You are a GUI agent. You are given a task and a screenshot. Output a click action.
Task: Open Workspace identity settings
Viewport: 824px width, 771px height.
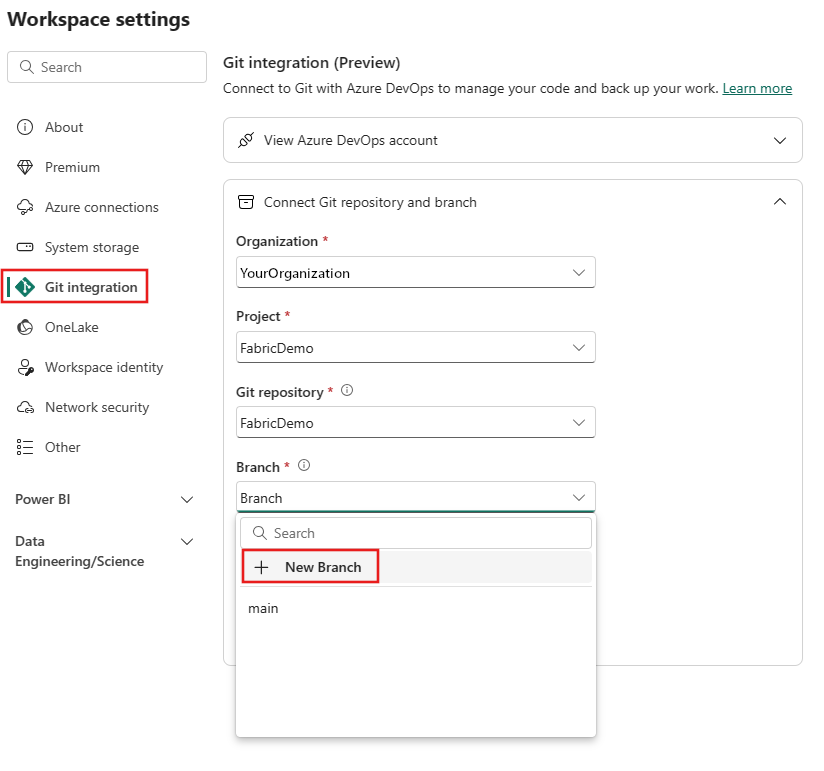pyautogui.click(x=104, y=367)
